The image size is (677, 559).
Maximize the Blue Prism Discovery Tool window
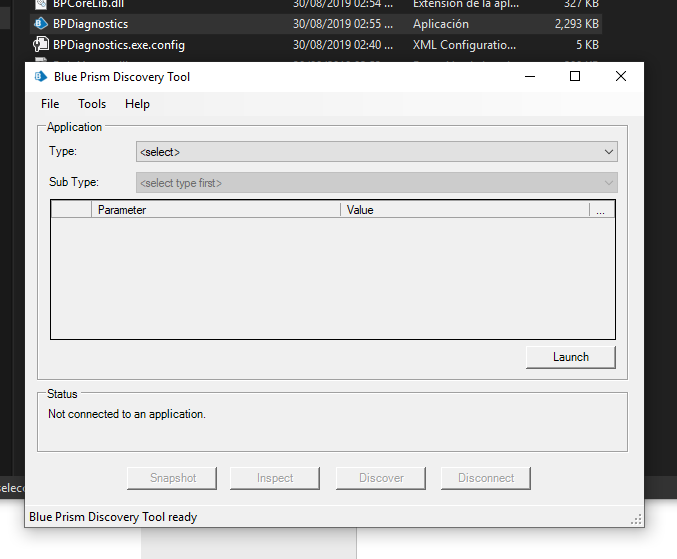point(575,76)
